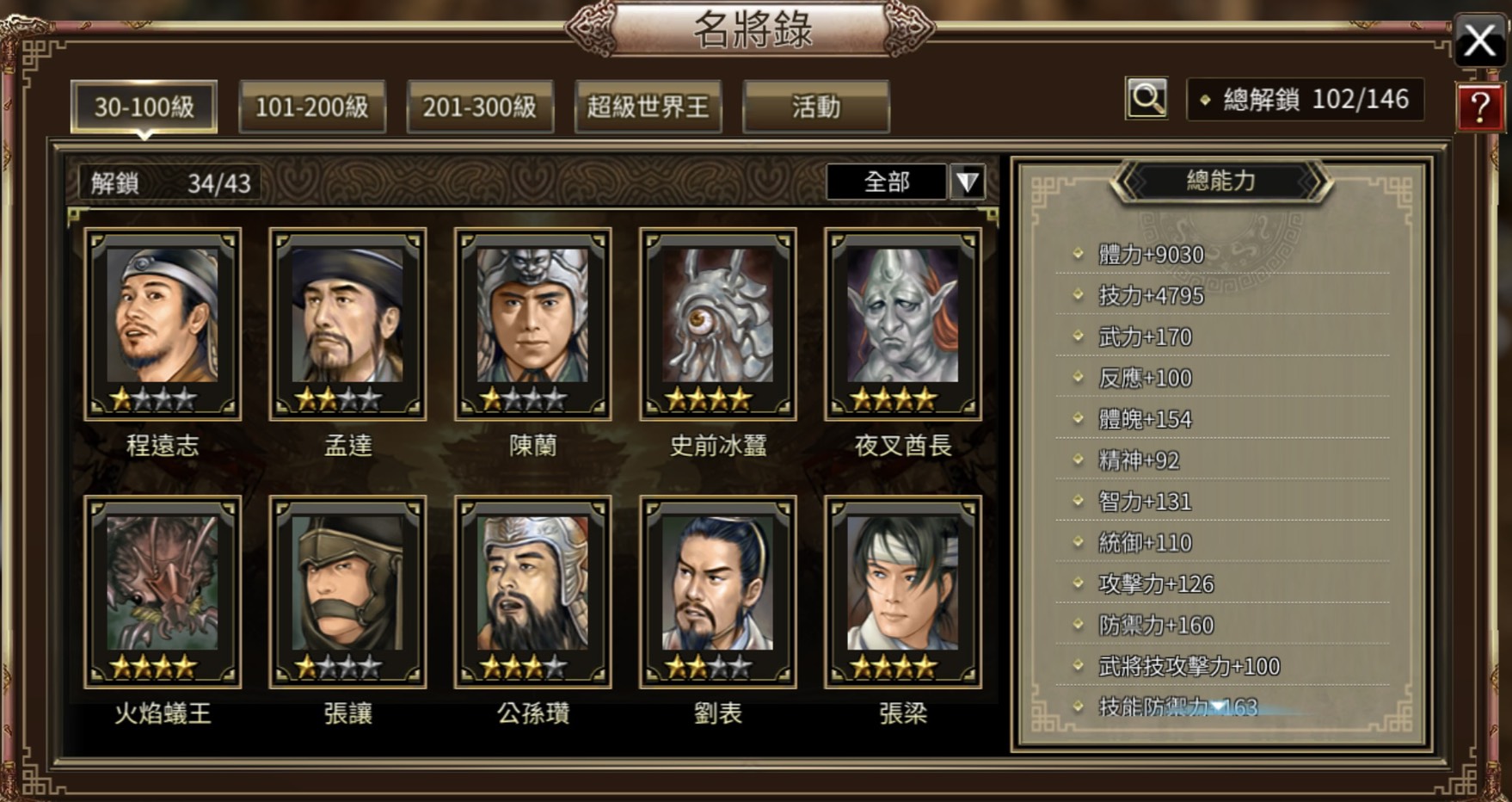Screen dimensions: 1512x802
Task: Open the magnifying glass search icon
Action: (x=1146, y=99)
